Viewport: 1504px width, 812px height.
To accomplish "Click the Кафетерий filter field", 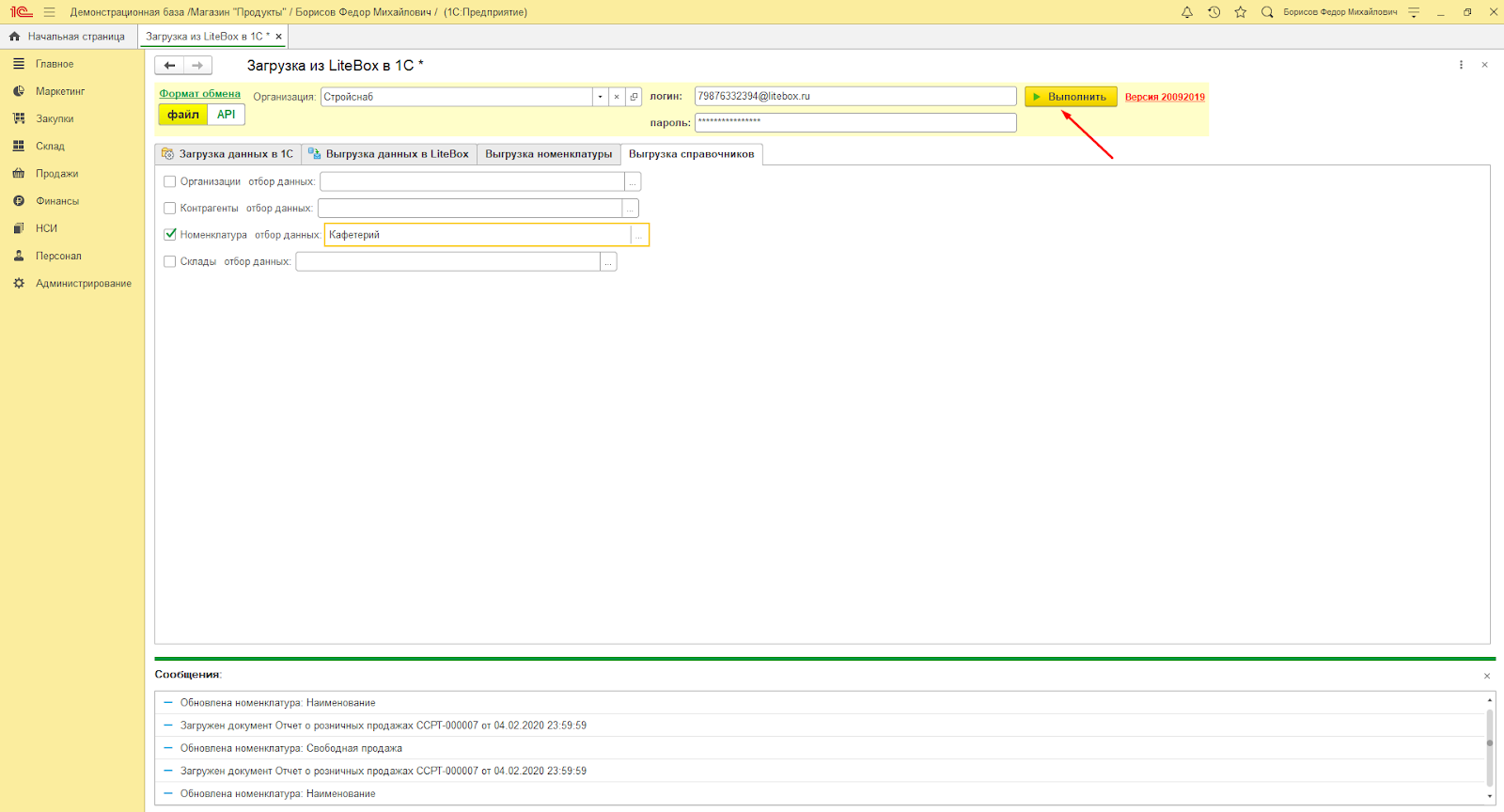I will (x=478, y=235).
